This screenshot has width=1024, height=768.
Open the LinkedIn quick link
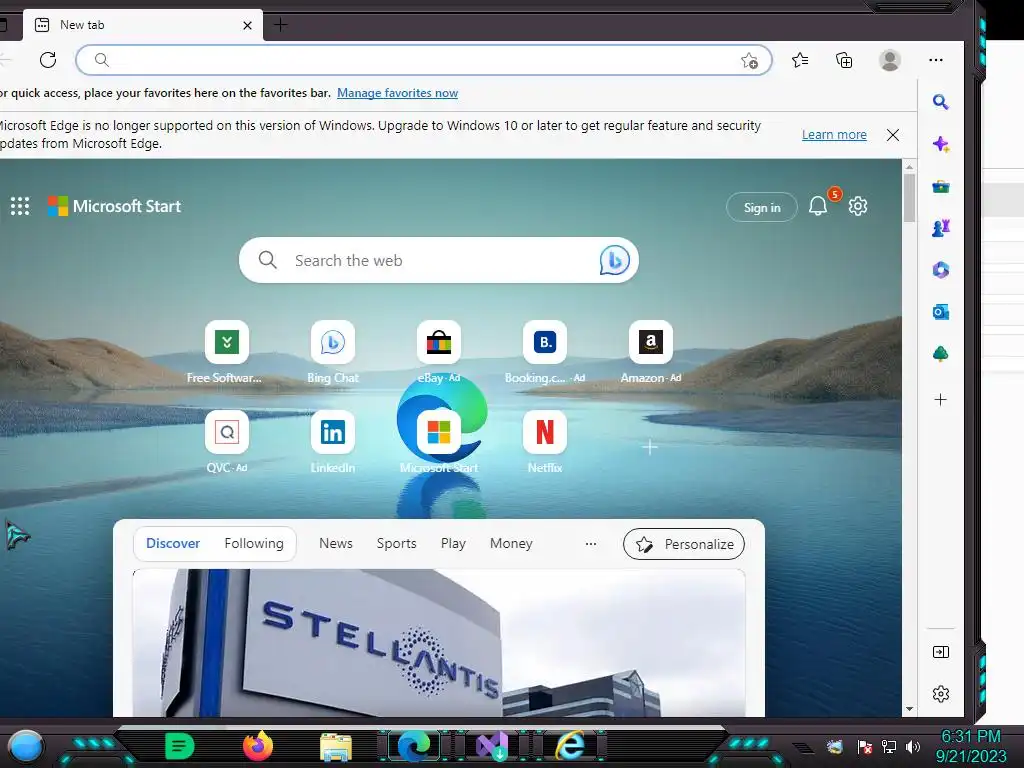(332, 441)
